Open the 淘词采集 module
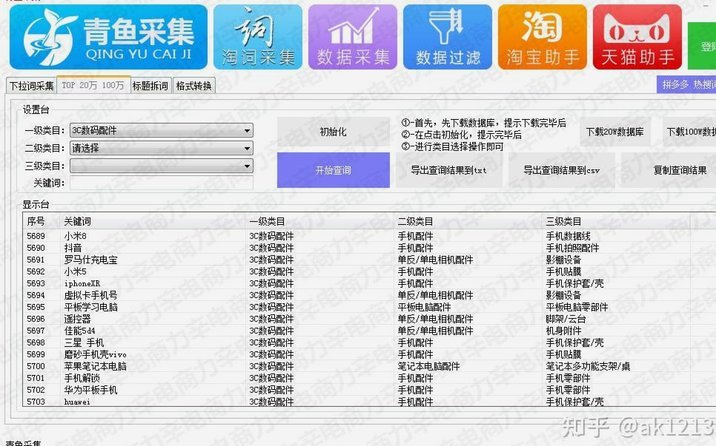 tap(258, 37)
